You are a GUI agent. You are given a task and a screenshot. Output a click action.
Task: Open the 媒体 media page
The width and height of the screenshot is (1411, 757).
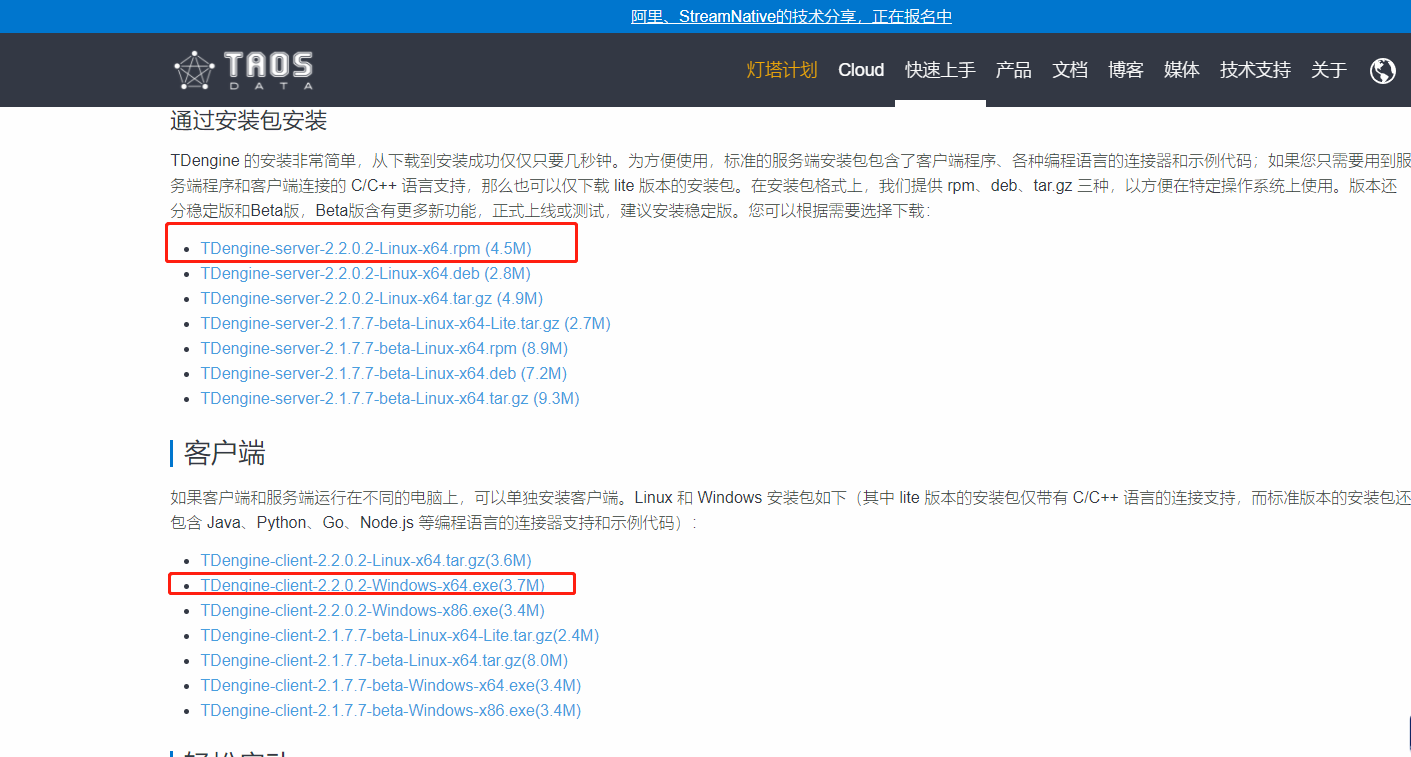(1181, 69)
